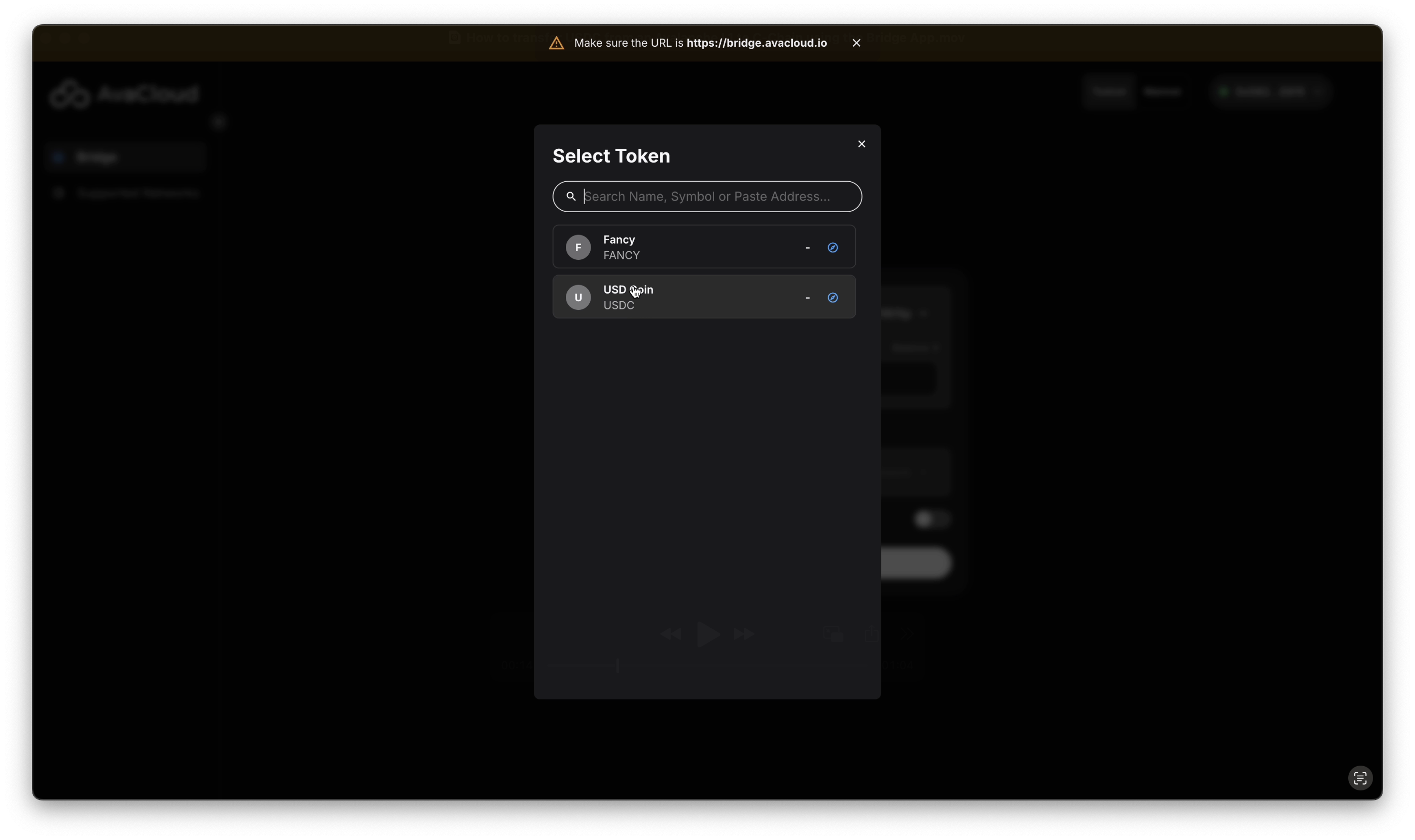Dismiss the URL warning banner
Screen dimensions: 1415x840
tap(856, 43)
